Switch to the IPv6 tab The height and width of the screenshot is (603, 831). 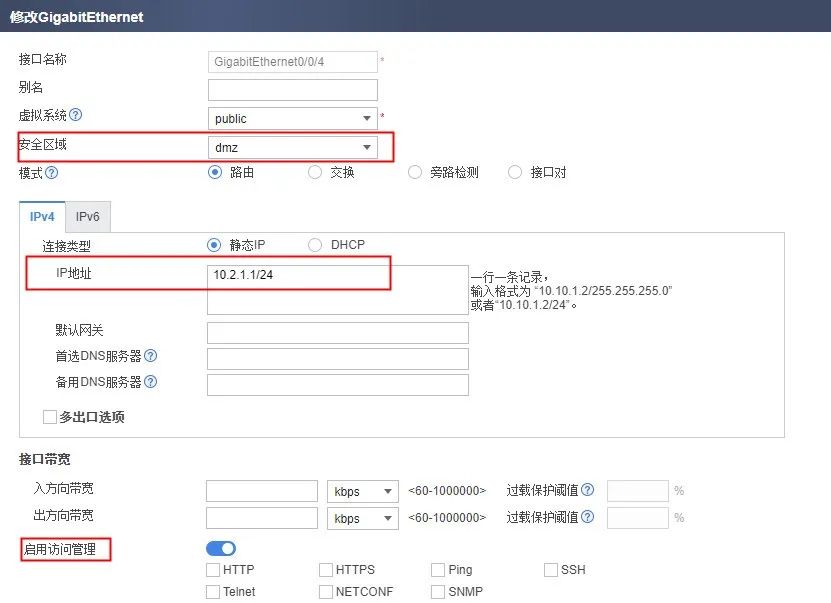point(87,217)
